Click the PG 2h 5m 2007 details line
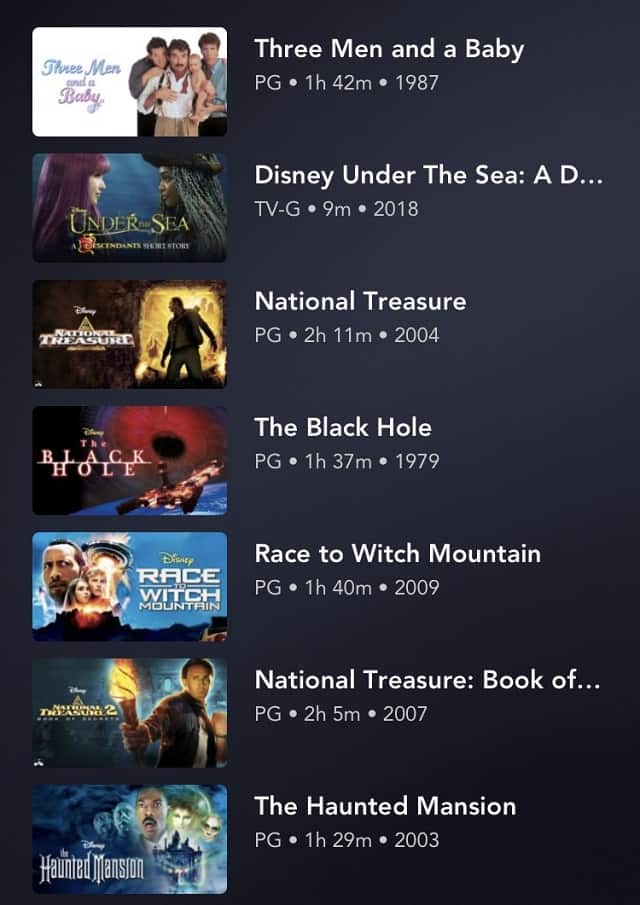This screenshot has height=905, width=640. [x=340, y=713]
